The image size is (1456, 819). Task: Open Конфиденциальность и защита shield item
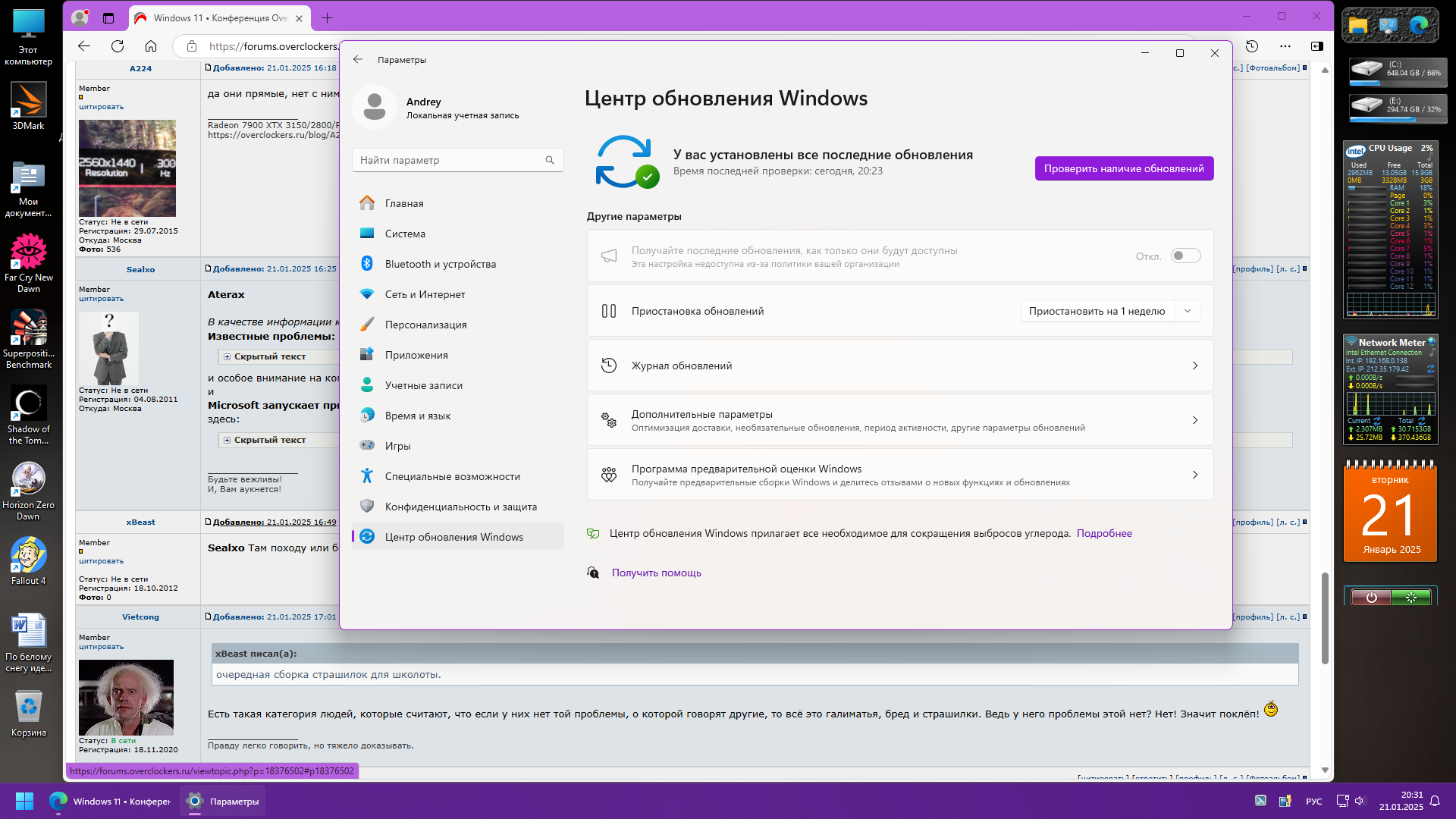click(460, 507)
